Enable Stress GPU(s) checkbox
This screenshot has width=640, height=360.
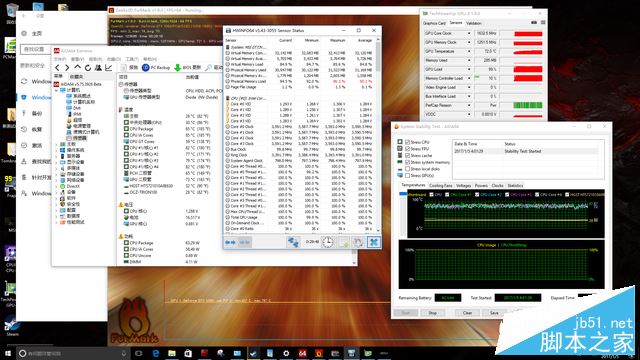pyautogui.click(x=407, y=176)
